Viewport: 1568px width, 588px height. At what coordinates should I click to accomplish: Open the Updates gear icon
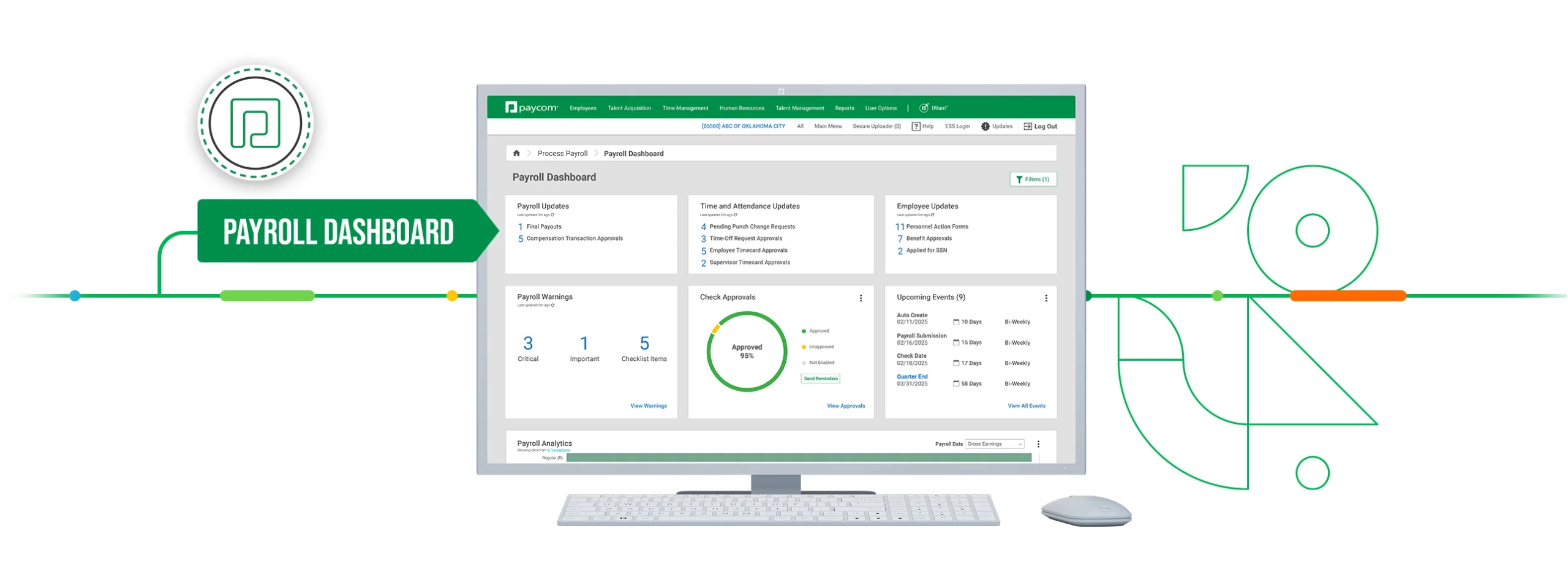pyautogui.click(x=985, y=126)
